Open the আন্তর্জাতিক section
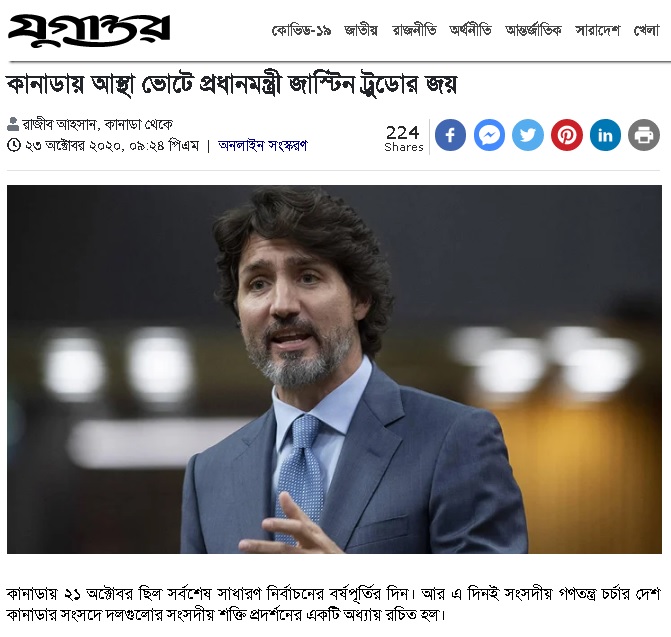 (533, 30)
